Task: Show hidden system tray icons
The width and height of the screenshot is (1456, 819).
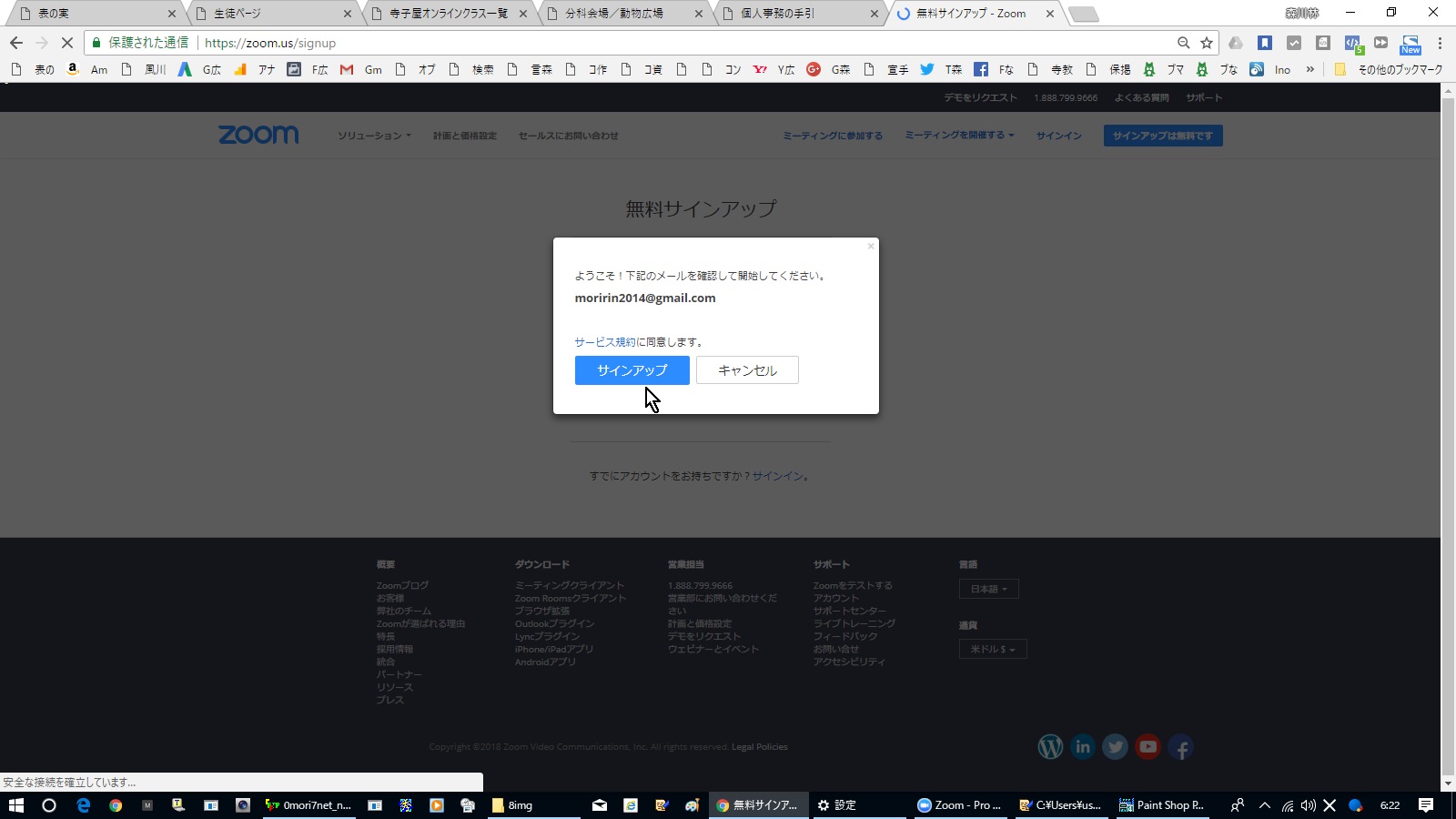Action: click(x=1264, y=805)
